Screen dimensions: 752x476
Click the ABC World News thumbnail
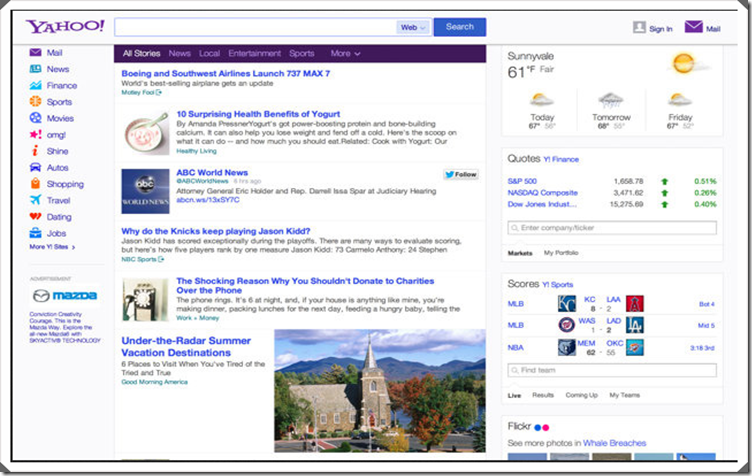point(145,191)
